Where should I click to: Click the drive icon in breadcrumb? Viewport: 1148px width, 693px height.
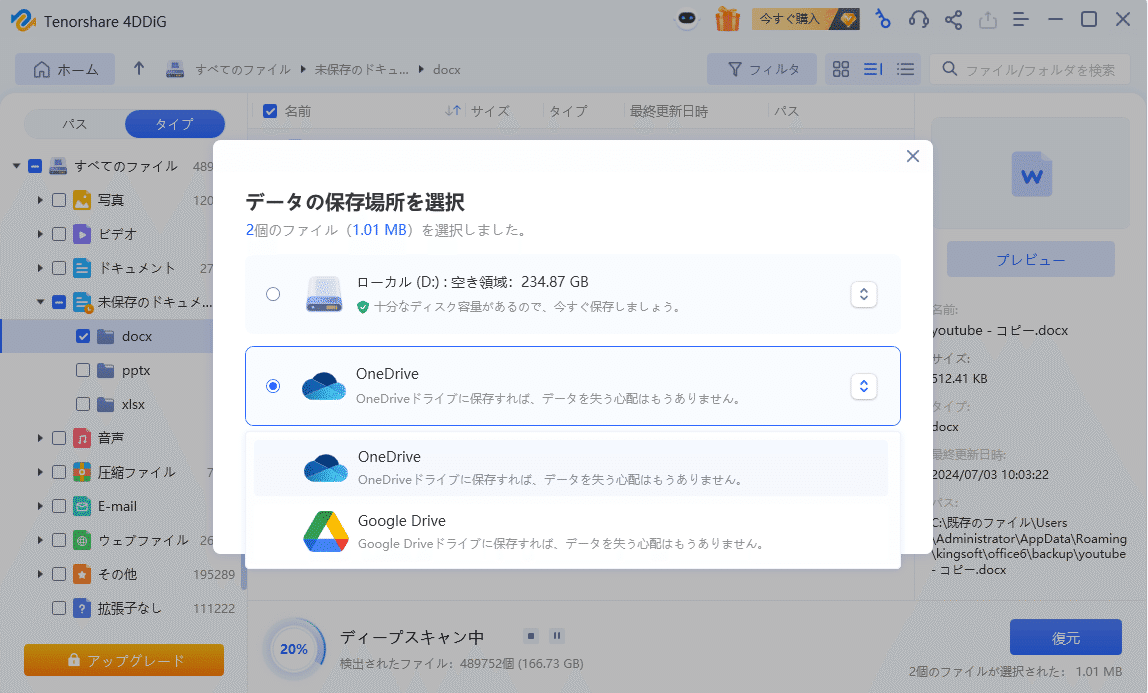click(x=175, y=70)
